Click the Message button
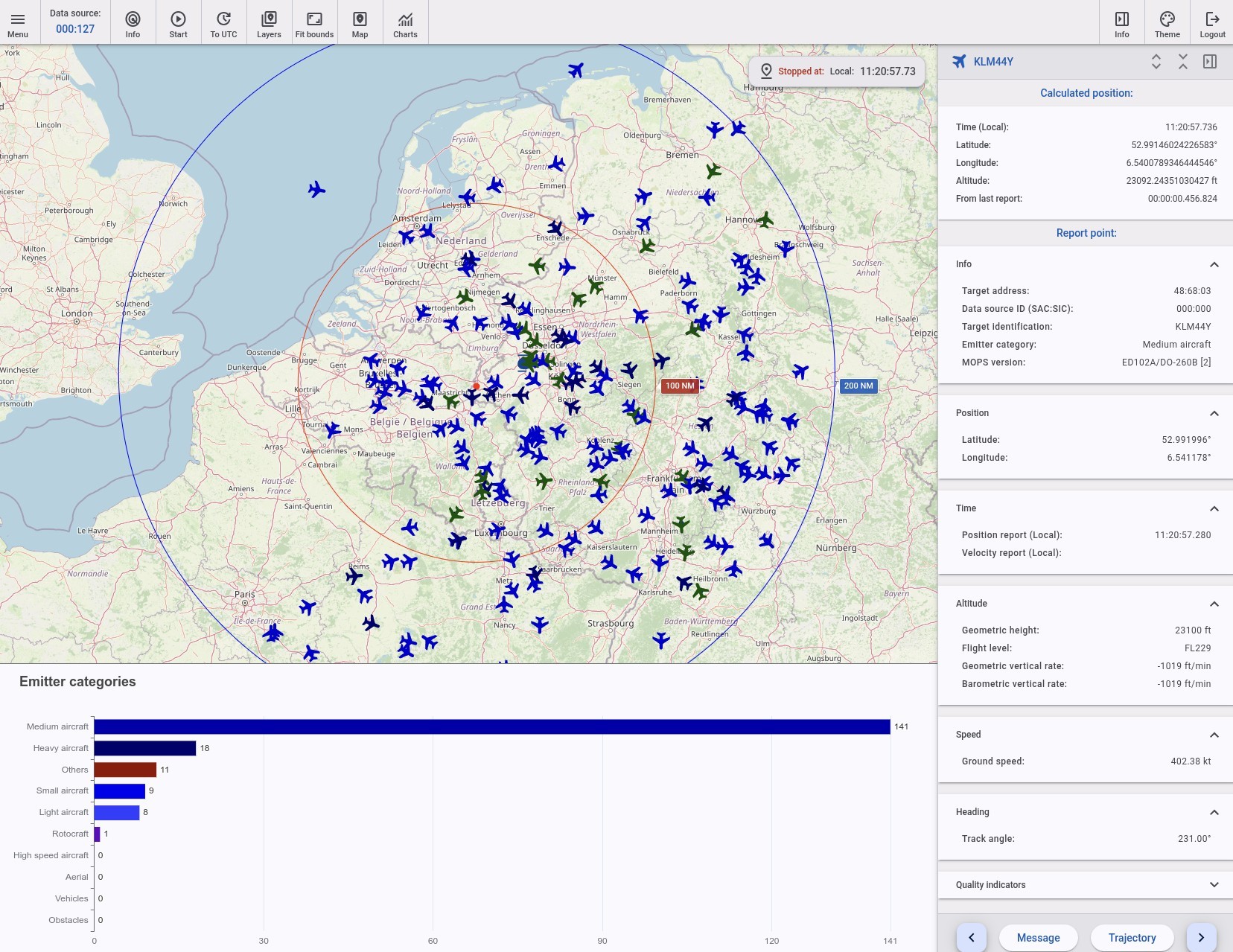This screenshot has width=1233, height=952. pos(1038,938)
